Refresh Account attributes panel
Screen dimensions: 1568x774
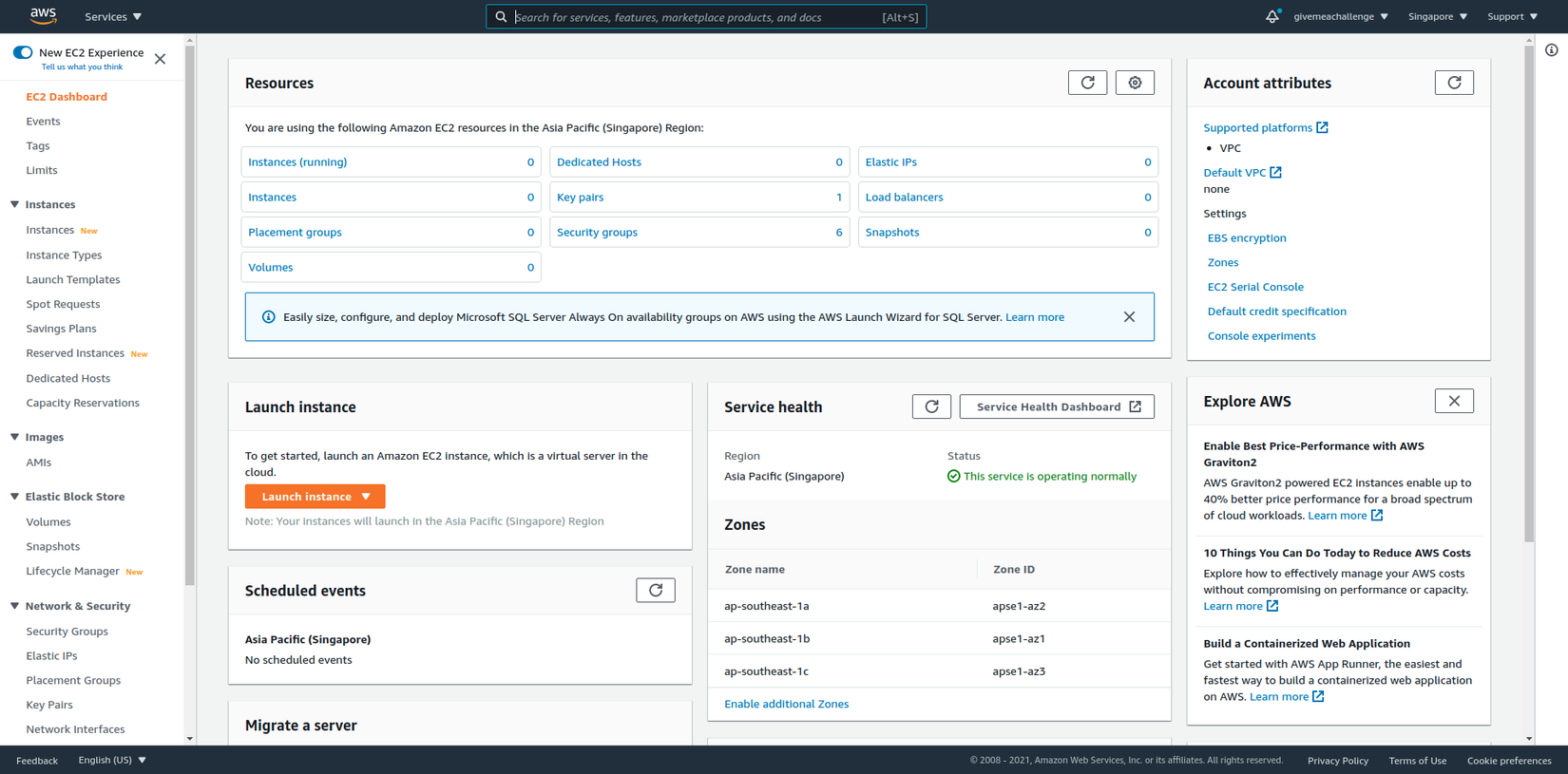1454,83
